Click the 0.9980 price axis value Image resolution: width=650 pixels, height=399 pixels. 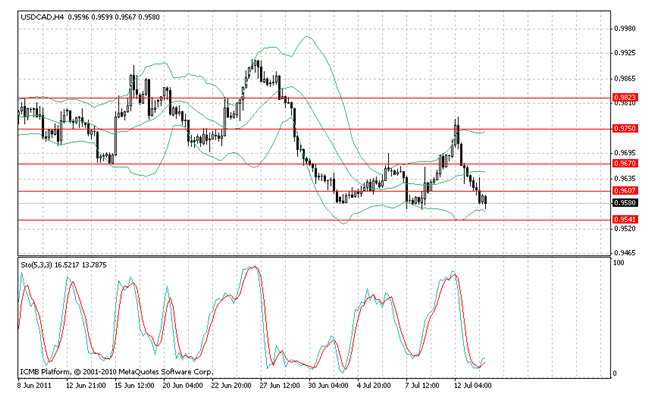click(x=625, y=29)
